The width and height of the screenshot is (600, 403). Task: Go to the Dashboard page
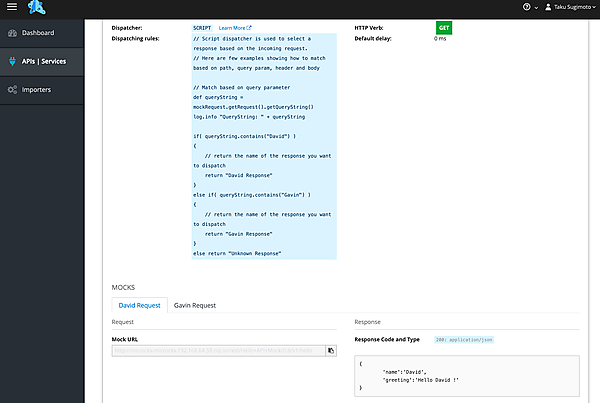point(37,33)
